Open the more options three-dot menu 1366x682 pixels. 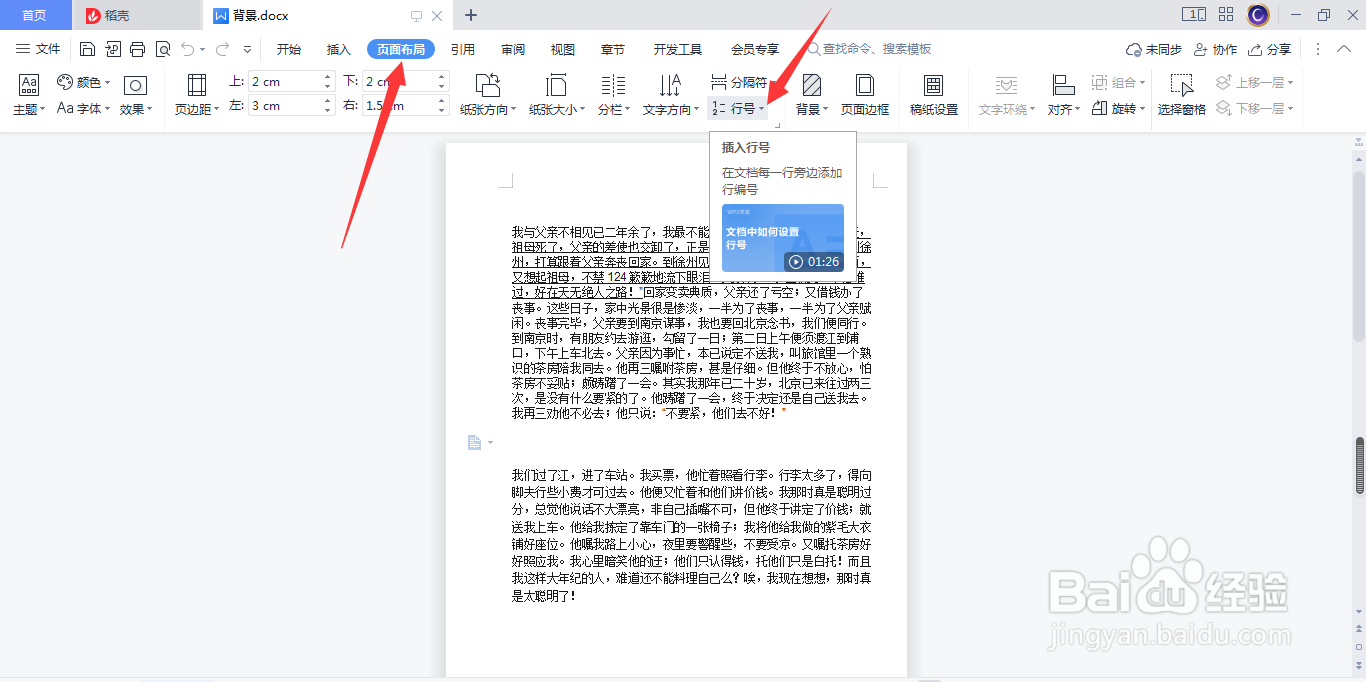click(1317, 49)
